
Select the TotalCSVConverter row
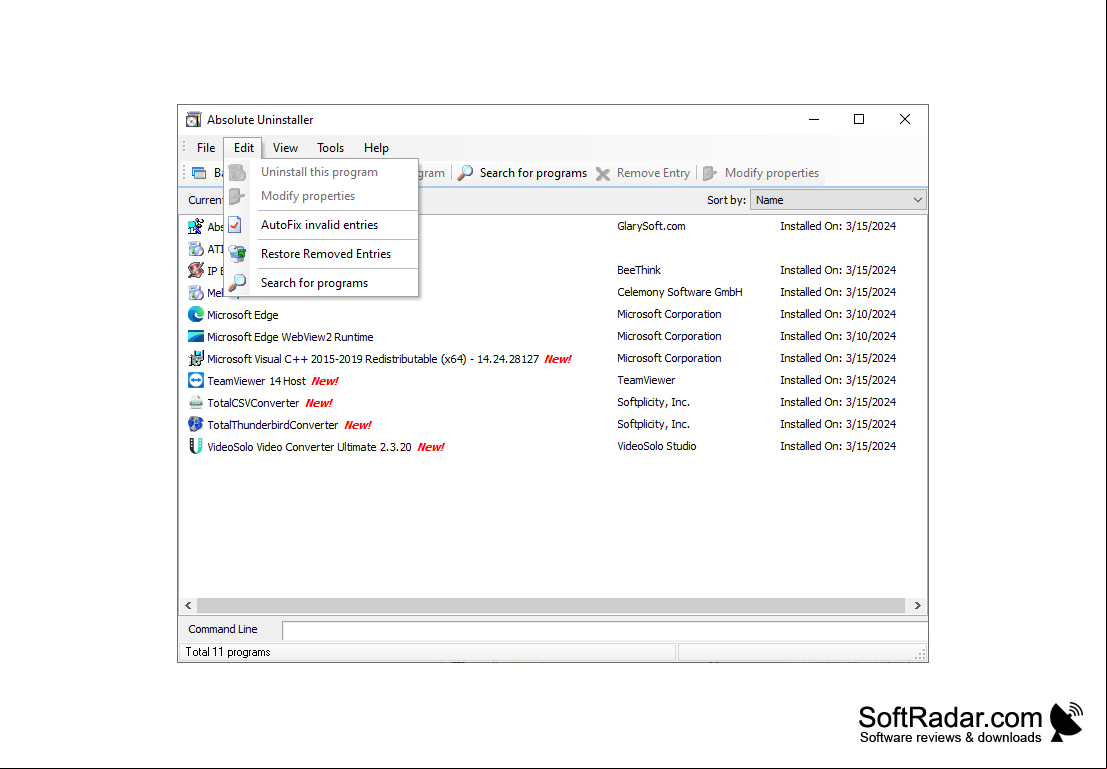[x=553, y=403]
